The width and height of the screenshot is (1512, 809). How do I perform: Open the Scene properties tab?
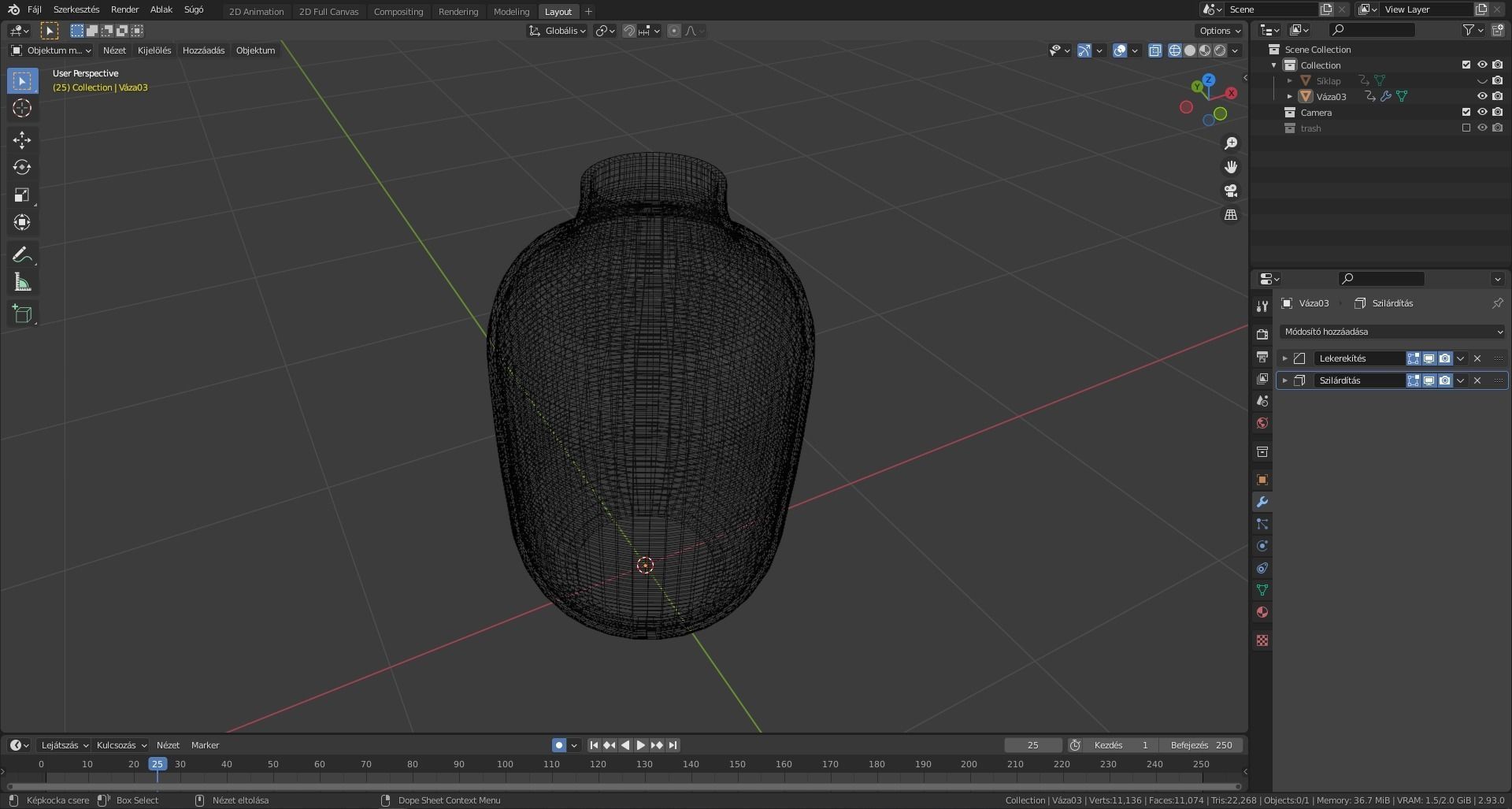tap(1262, 401)
